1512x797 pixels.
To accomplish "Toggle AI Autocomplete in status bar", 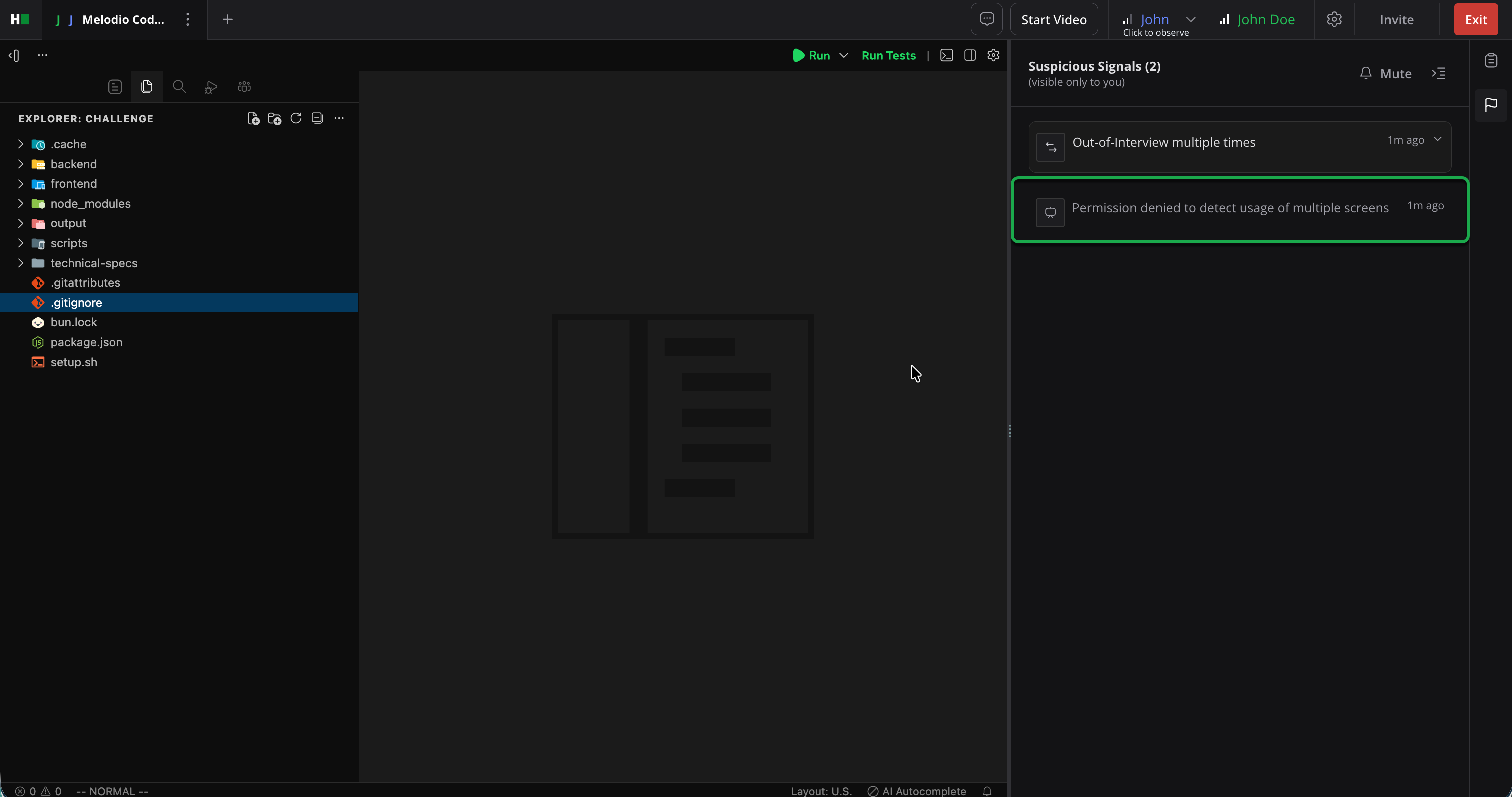I will point(916,791).
